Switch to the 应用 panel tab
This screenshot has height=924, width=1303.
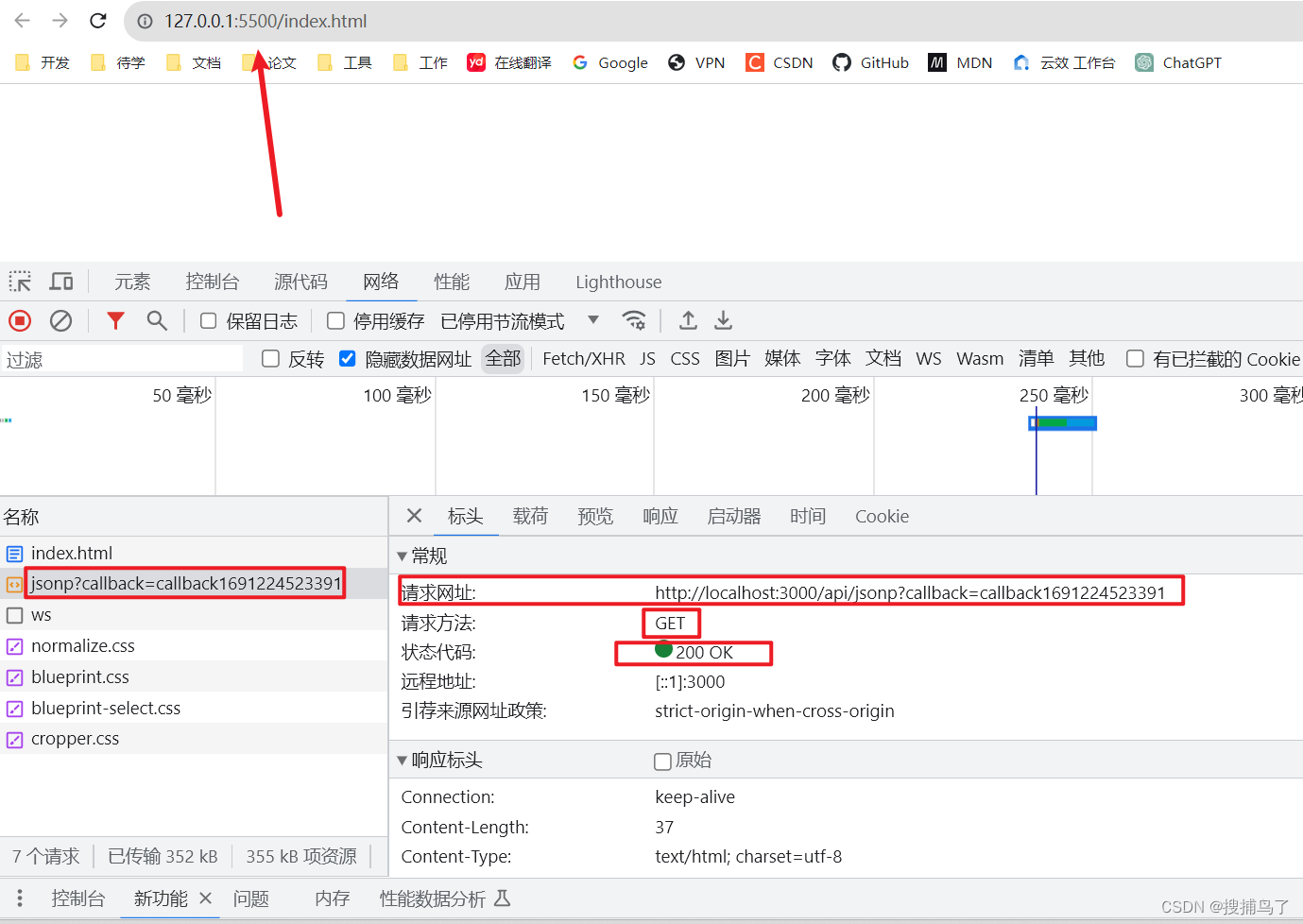click(x=523, y=282)
